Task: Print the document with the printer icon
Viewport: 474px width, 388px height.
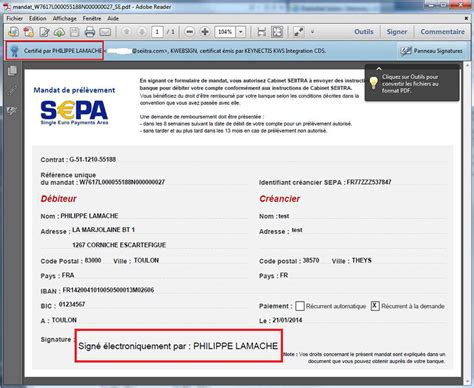Action: [90, 32]
